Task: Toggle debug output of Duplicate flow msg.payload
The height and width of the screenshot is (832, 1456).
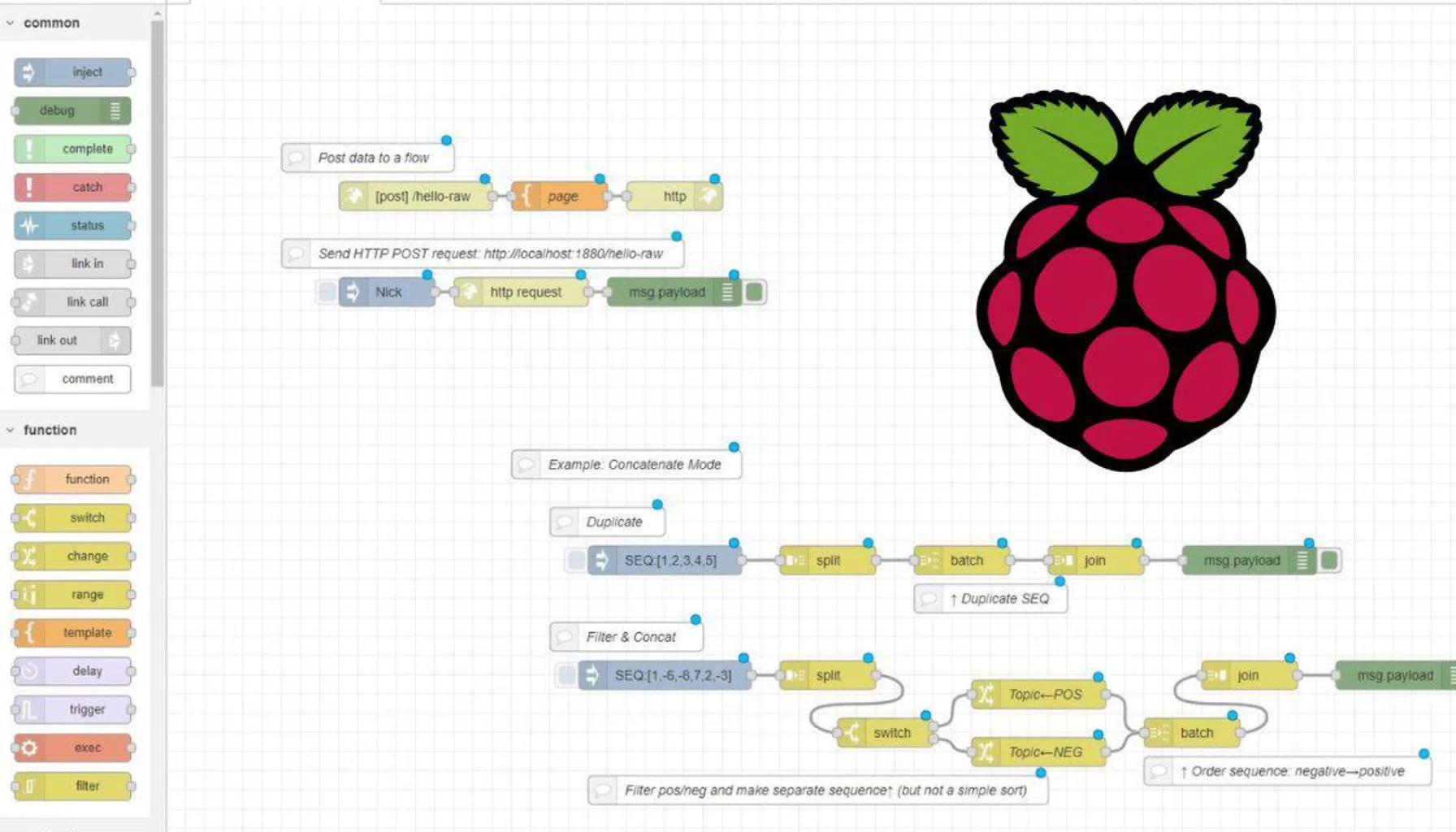Action: [x=1329, y=560]
